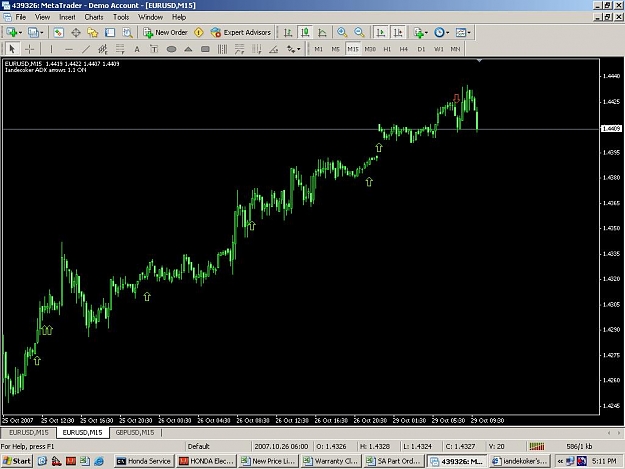Open the File menu
Screen dimensions: 625x469
(21, 17)
